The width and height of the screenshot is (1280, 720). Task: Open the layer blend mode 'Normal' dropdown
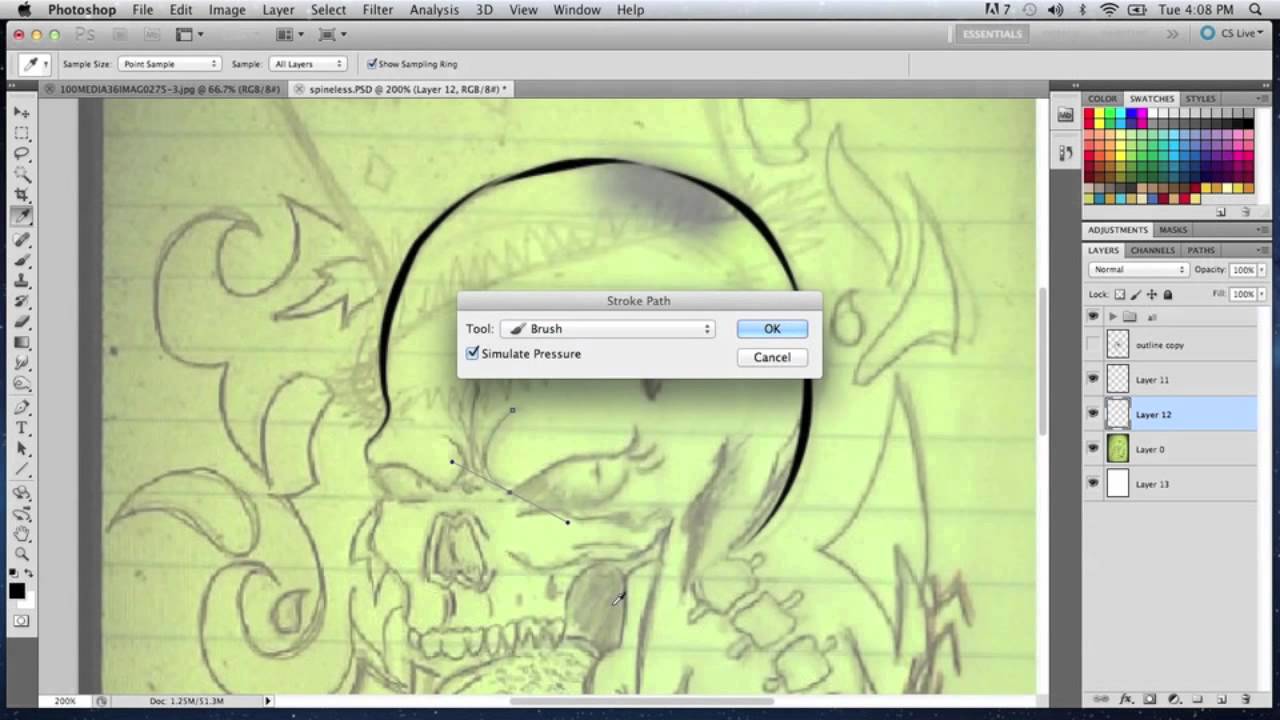coord(1138,270)
